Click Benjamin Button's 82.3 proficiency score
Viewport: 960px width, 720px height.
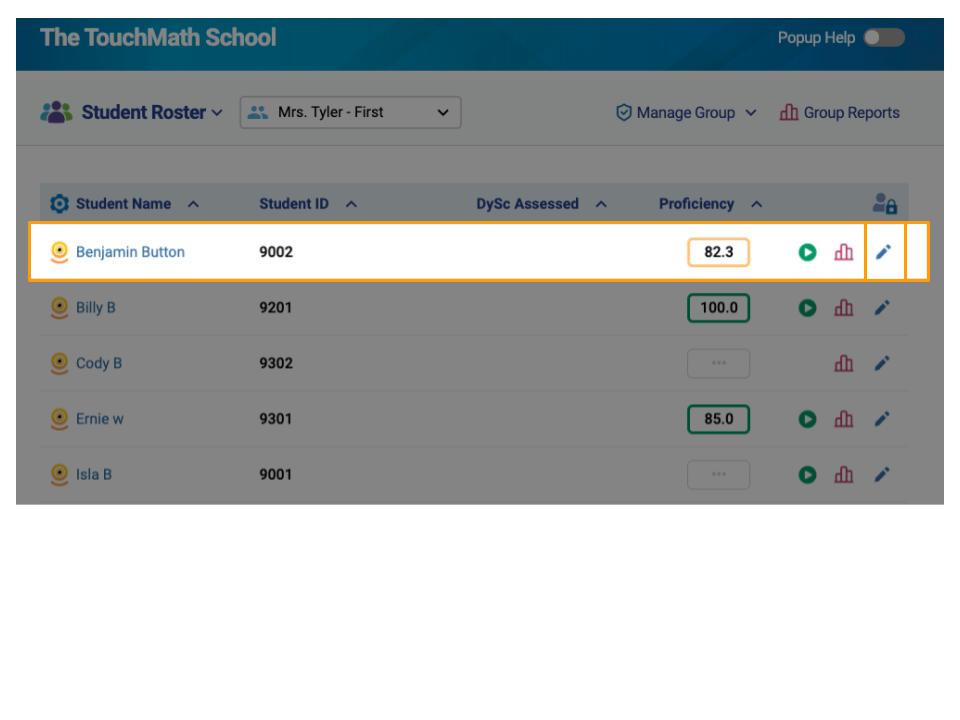pyautogui.click(x=718, y=252)
